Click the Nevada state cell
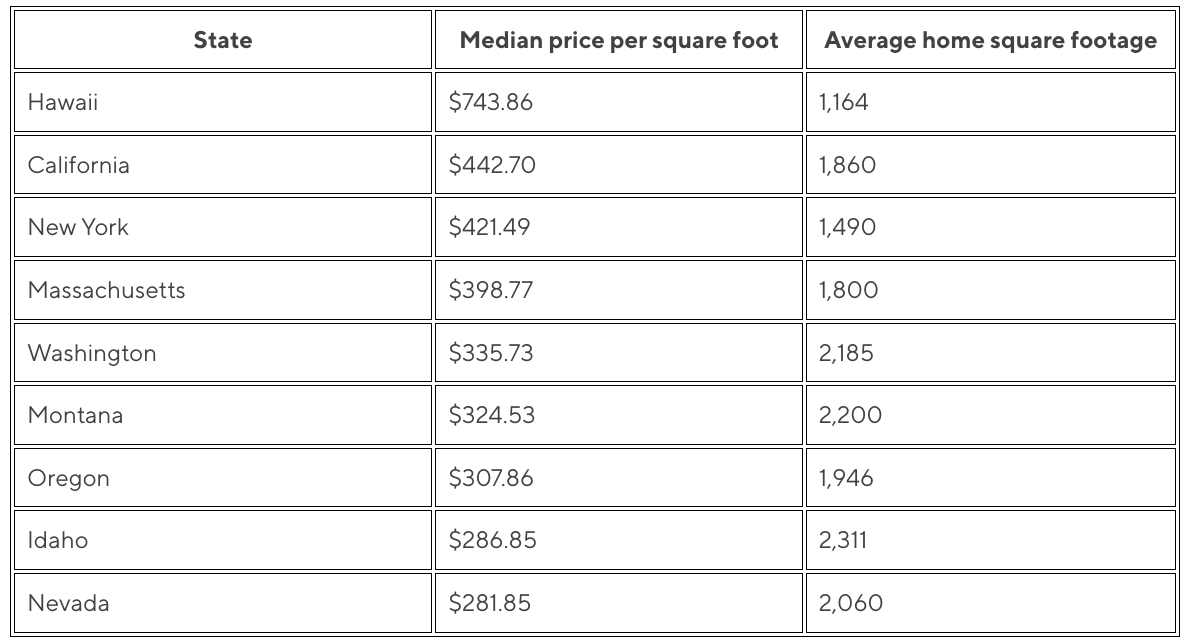Screen dimensions: 1192x644 (223, 603)
